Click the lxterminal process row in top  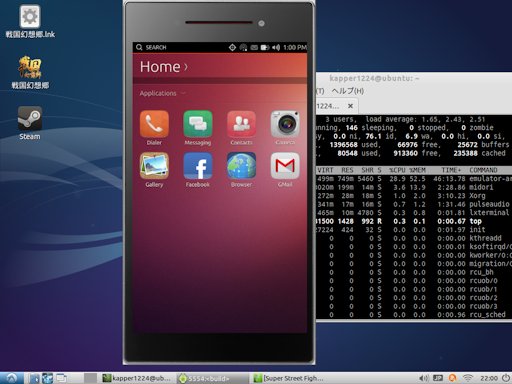click(414, 213)
